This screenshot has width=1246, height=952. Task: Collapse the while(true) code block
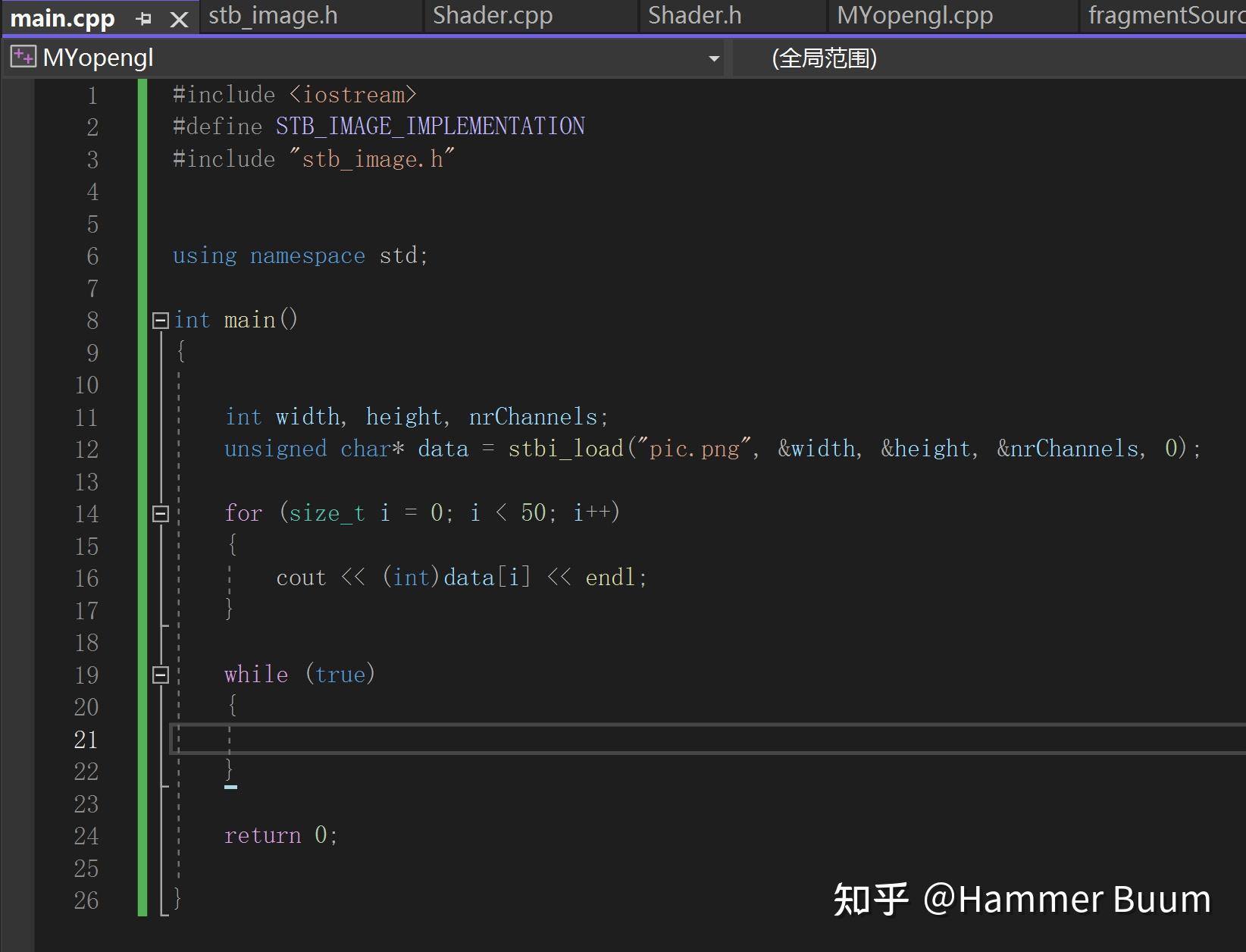tap(160, 675)
